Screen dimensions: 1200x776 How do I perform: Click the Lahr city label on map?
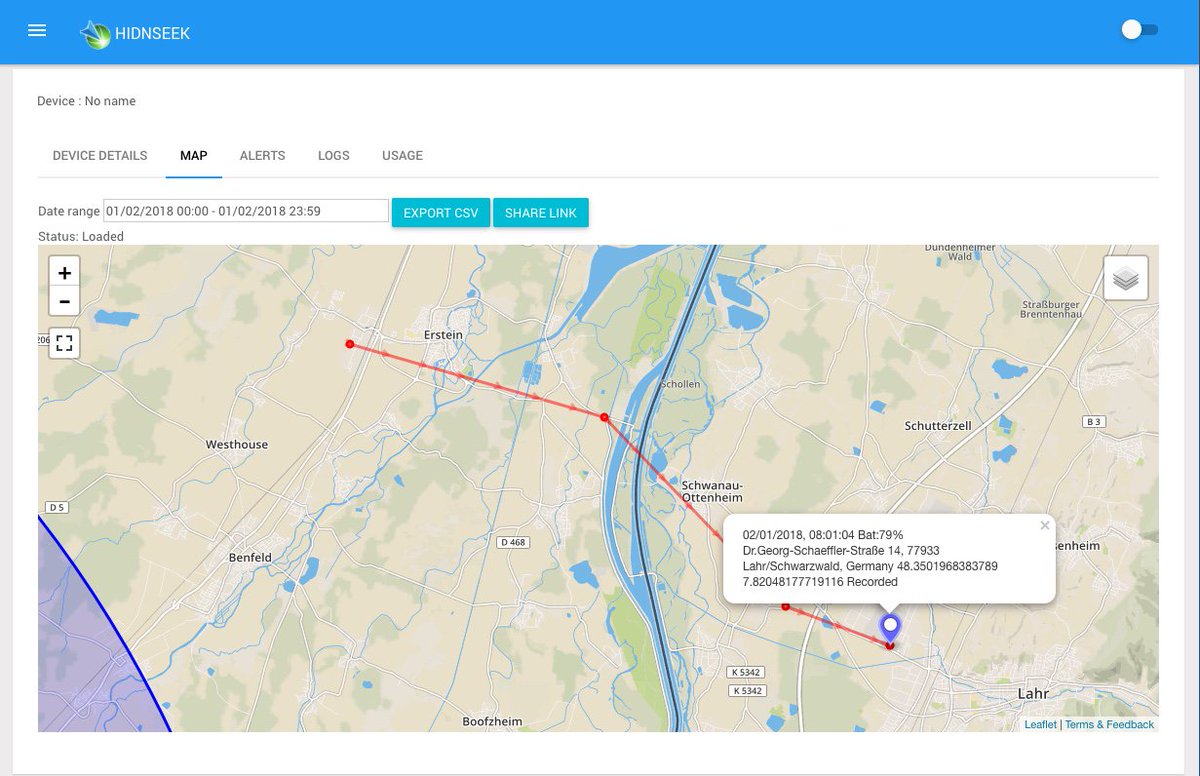tap(1032, 693)
